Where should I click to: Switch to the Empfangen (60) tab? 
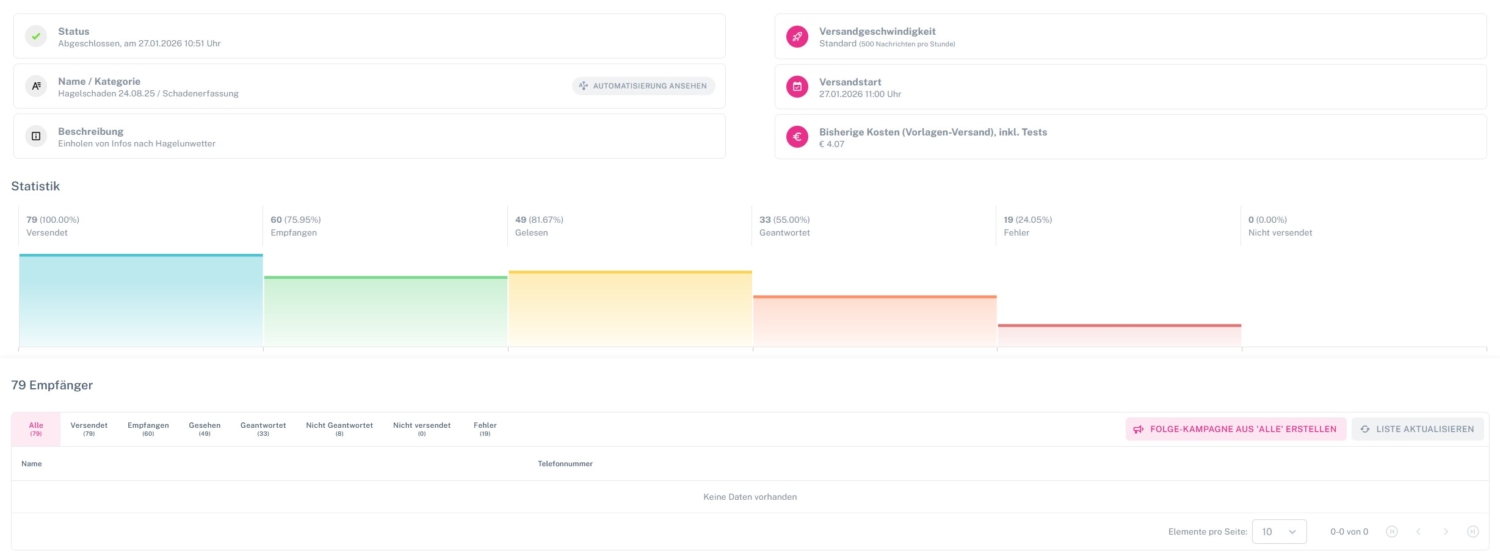[x=148, y=429]
